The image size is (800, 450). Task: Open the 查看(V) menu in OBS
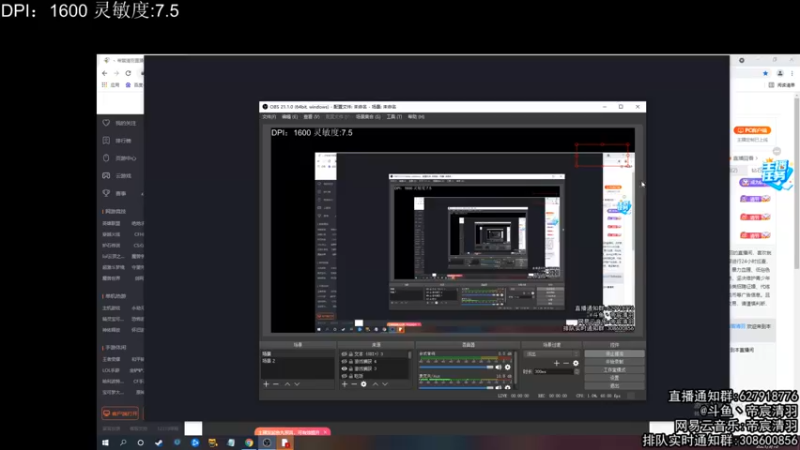click(x=311, y=117)
